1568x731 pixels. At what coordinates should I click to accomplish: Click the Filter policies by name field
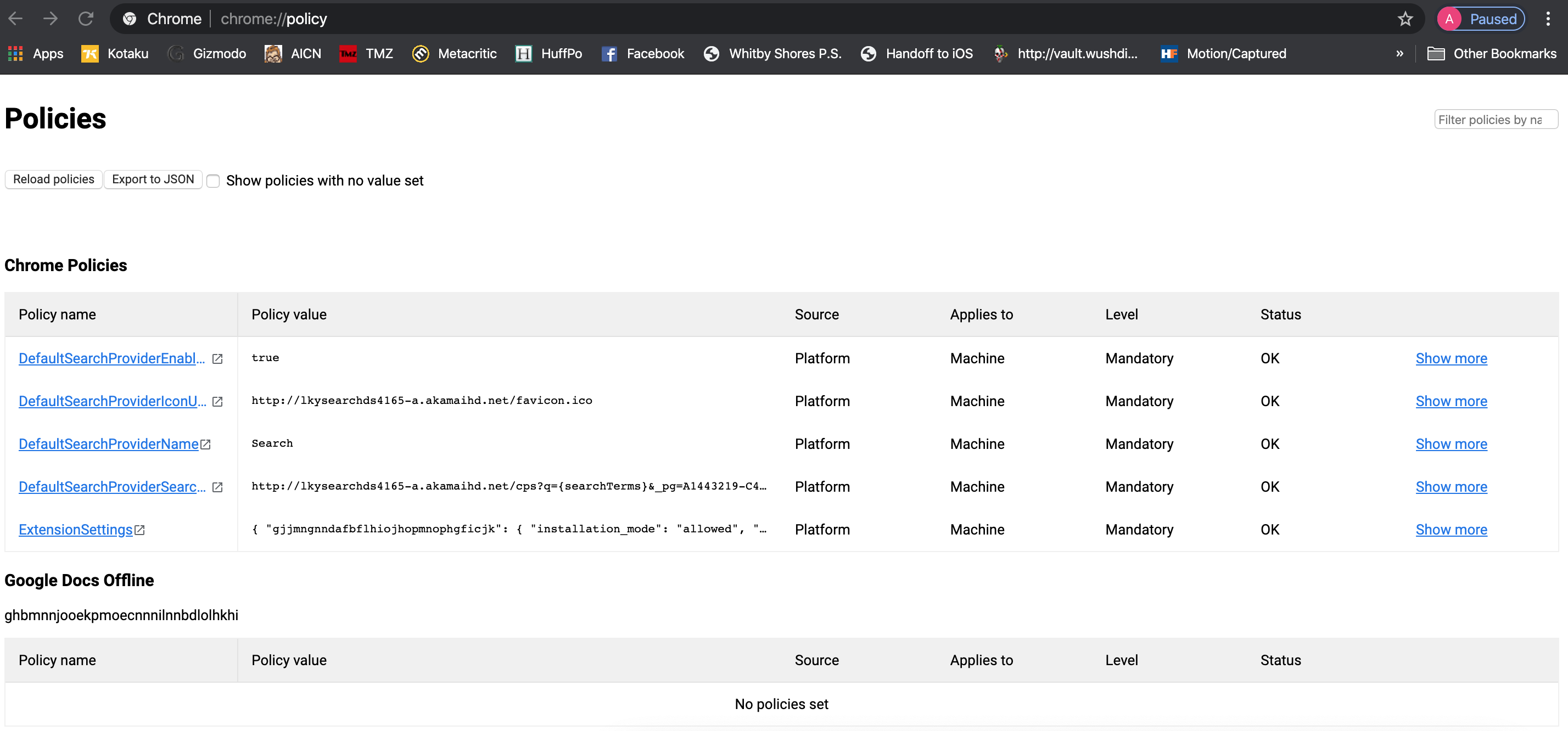[1496, 119]
